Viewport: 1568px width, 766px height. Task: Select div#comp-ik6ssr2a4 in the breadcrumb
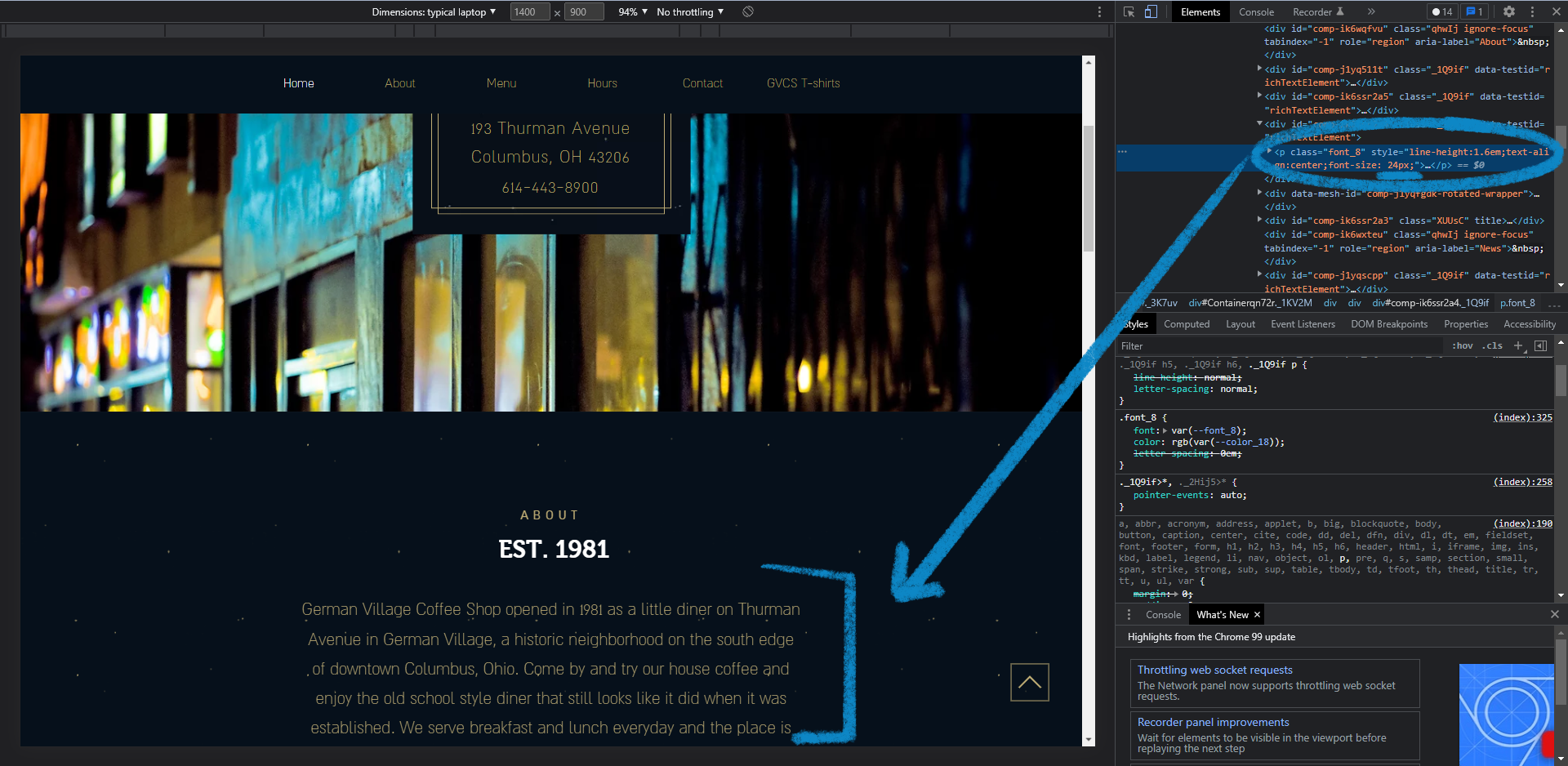click(x=1431, y=303)
